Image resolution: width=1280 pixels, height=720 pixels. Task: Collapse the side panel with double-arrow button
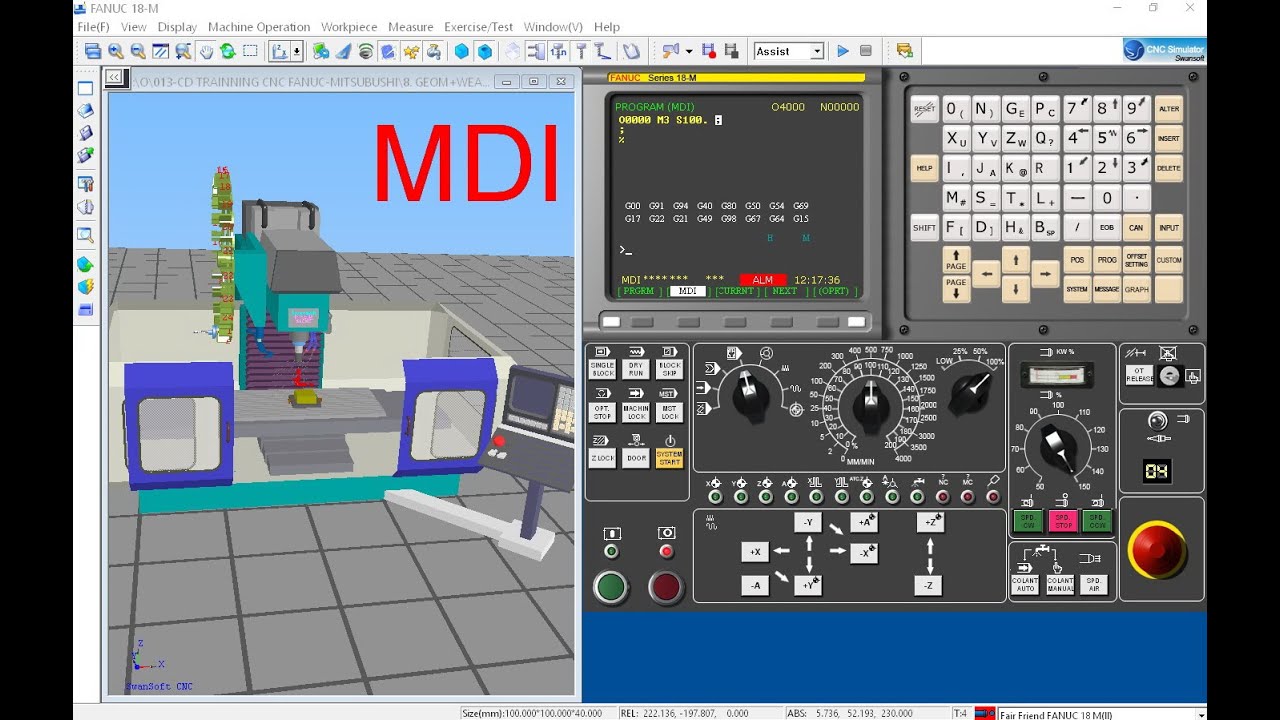tap(114, 77)
